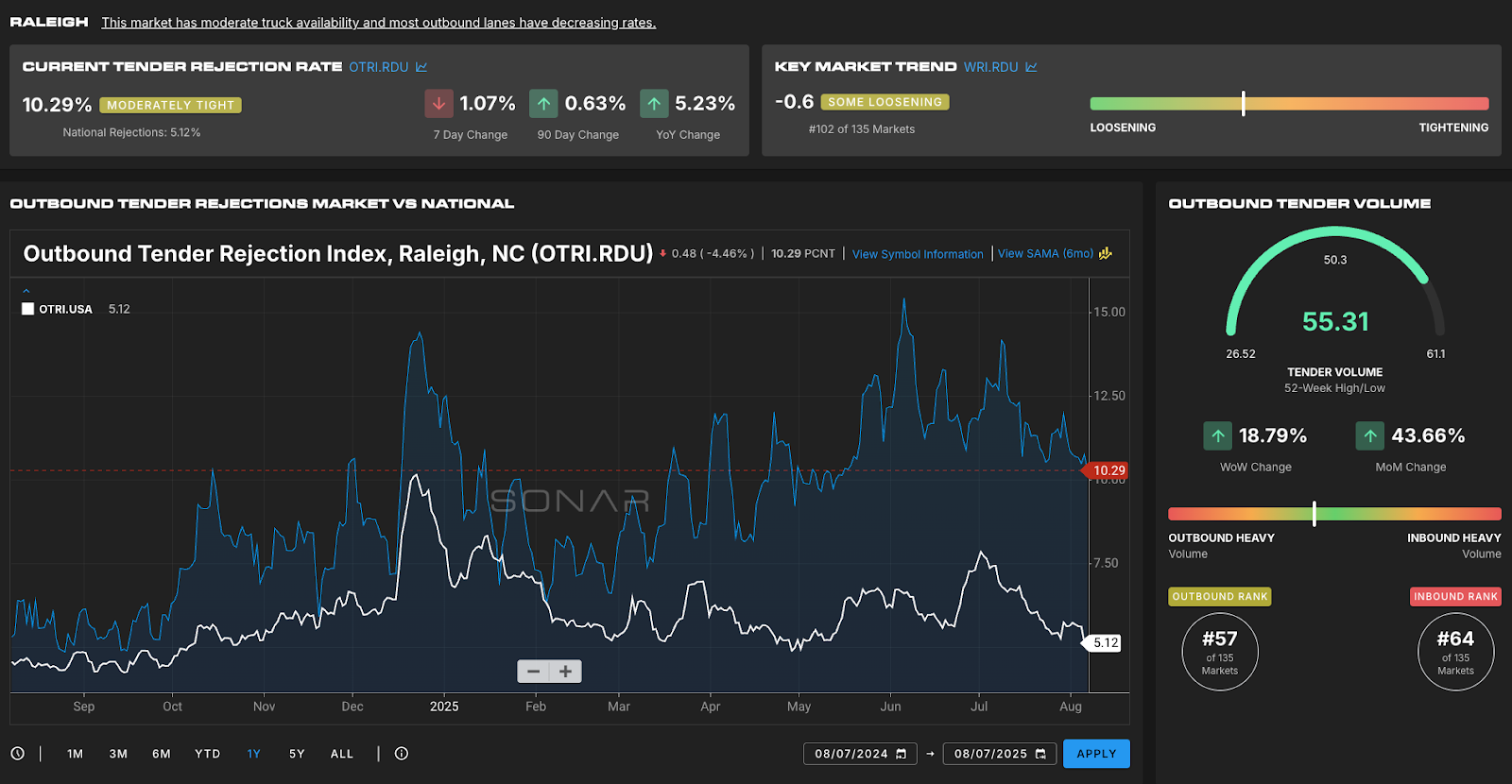The height and width of the screenshot is (784, 1512).
Task: Click the clock icon by time ranges
Action: click(18, 754)
